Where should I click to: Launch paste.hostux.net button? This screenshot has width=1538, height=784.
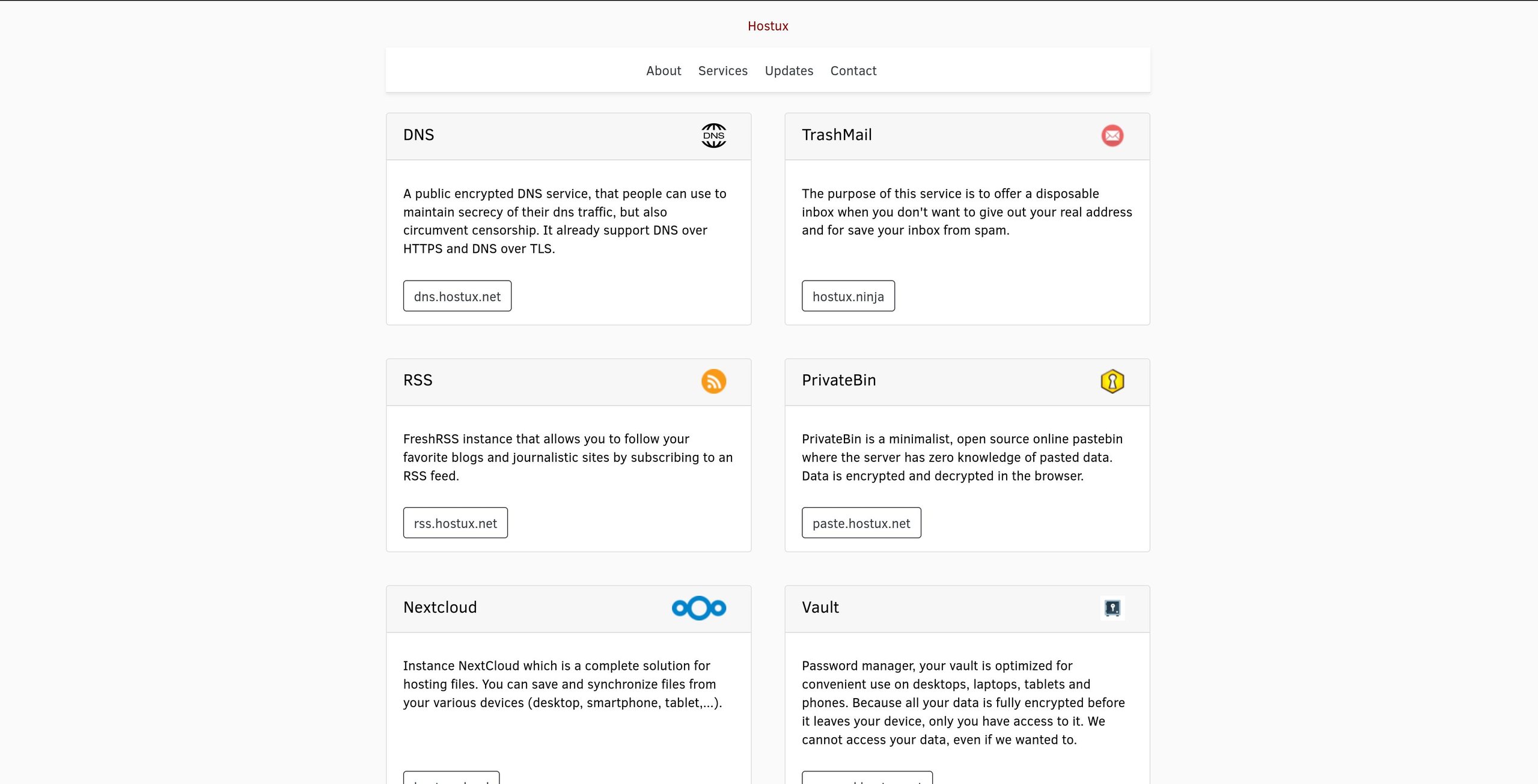pyautogui.click(x=861, y=523)
